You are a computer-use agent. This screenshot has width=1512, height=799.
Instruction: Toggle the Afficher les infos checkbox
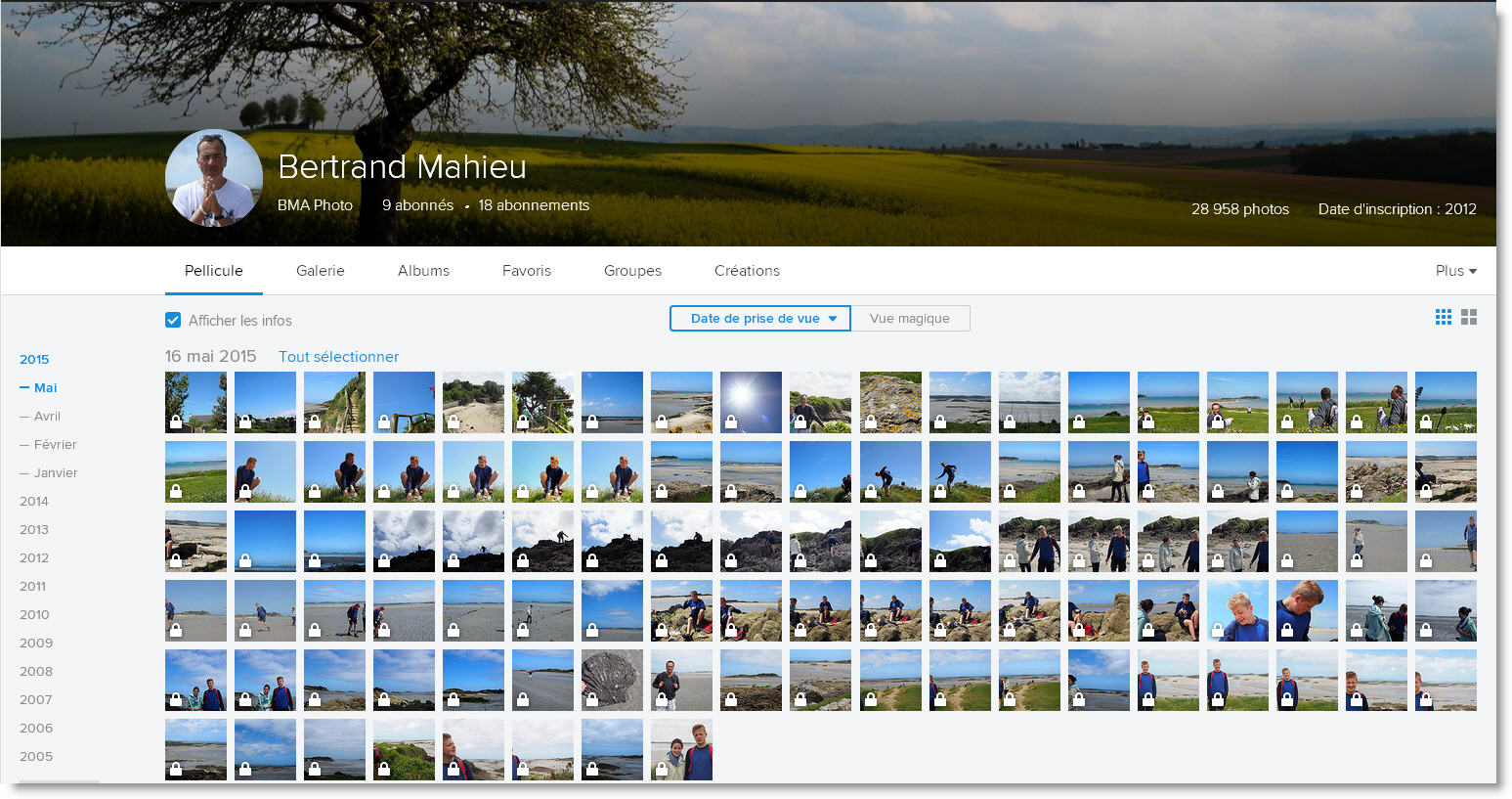[x=173, y=320]
